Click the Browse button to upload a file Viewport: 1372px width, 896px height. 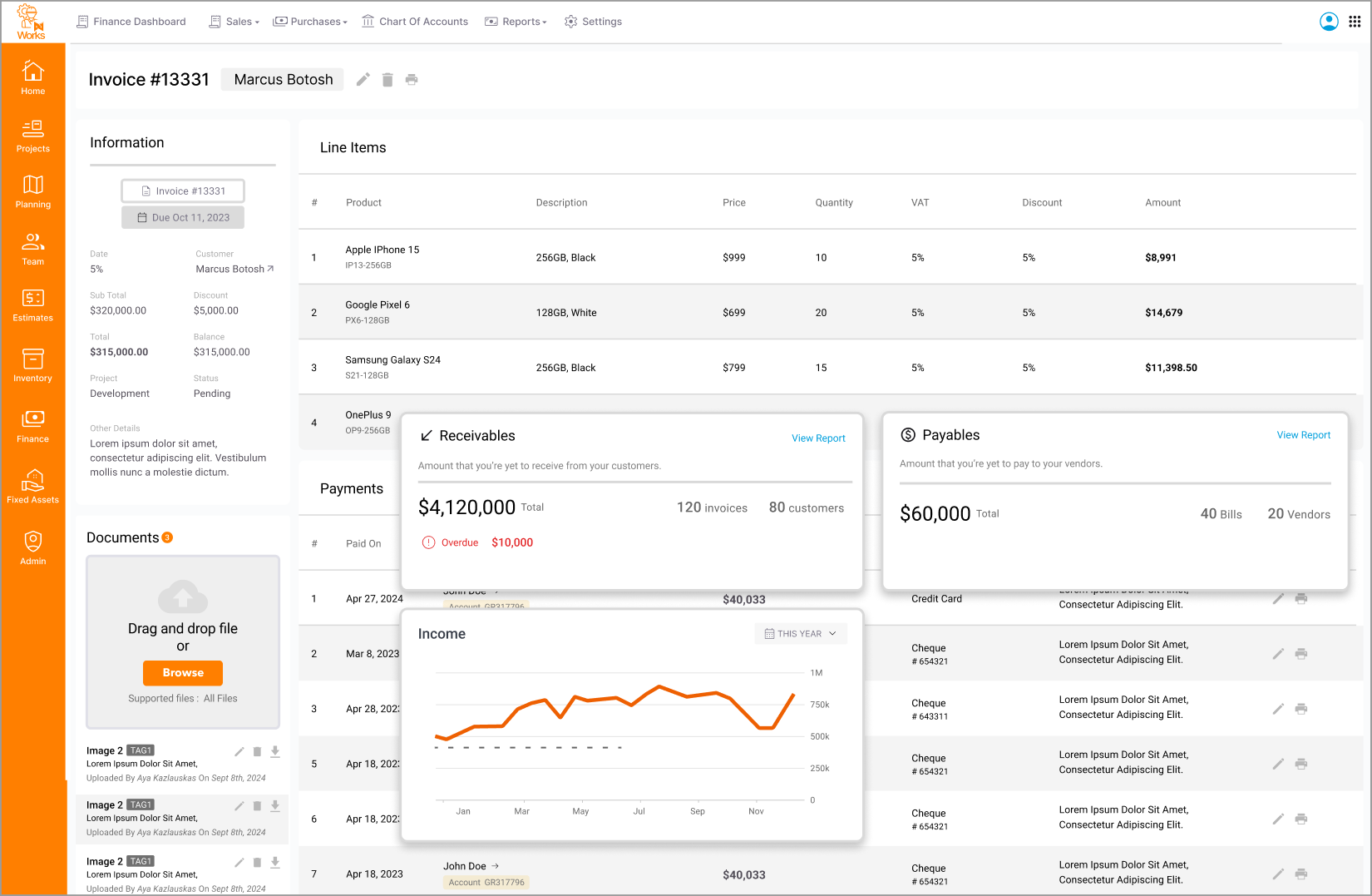pos(183,673)
